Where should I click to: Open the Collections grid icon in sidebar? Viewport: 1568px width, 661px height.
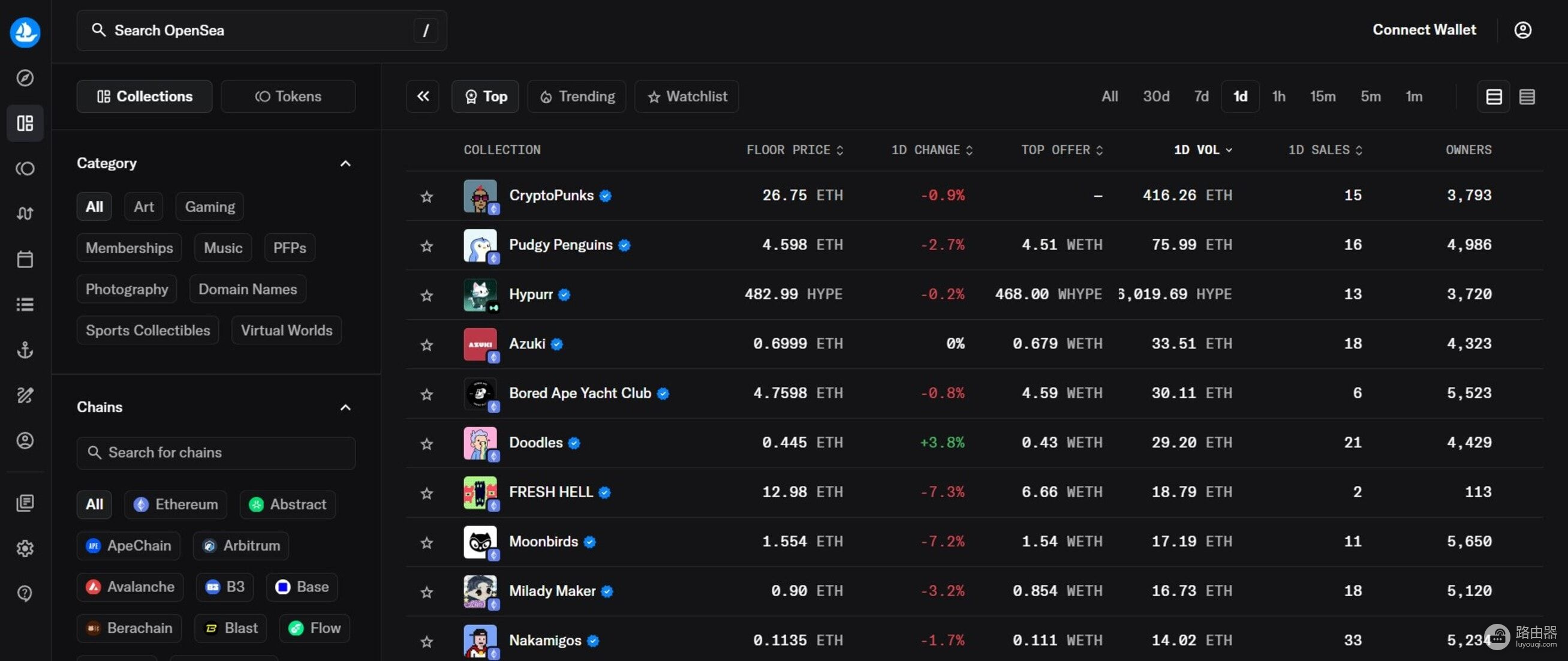[x=25, y=124]
